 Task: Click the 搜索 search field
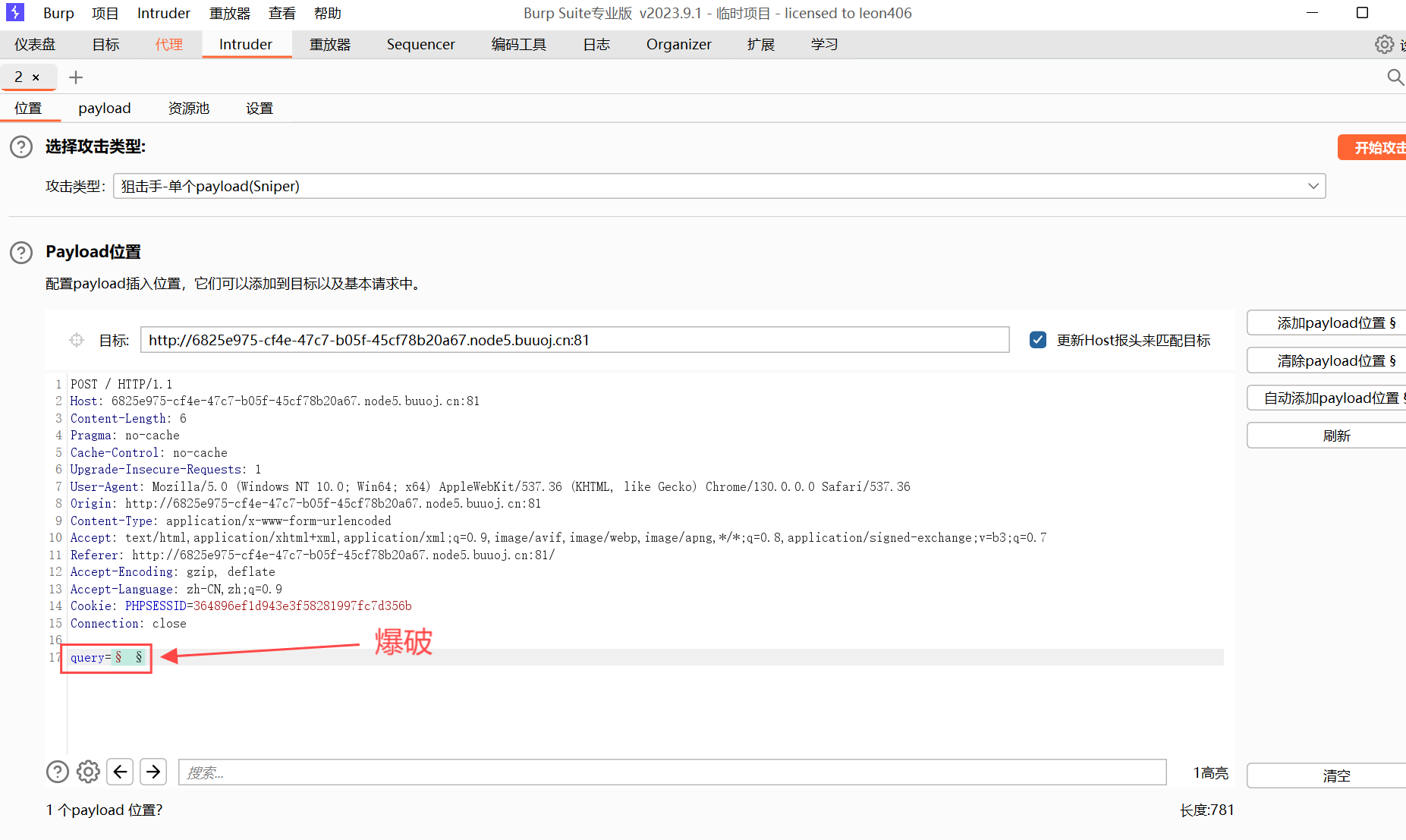click(x=672, y=772)
